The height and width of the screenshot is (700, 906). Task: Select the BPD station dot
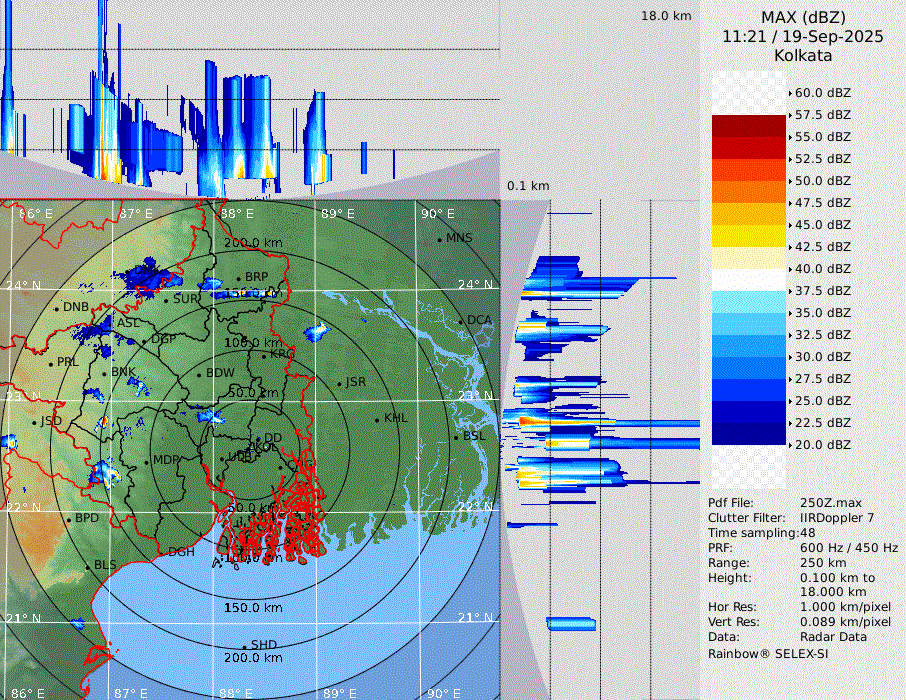tap(69, 519)
